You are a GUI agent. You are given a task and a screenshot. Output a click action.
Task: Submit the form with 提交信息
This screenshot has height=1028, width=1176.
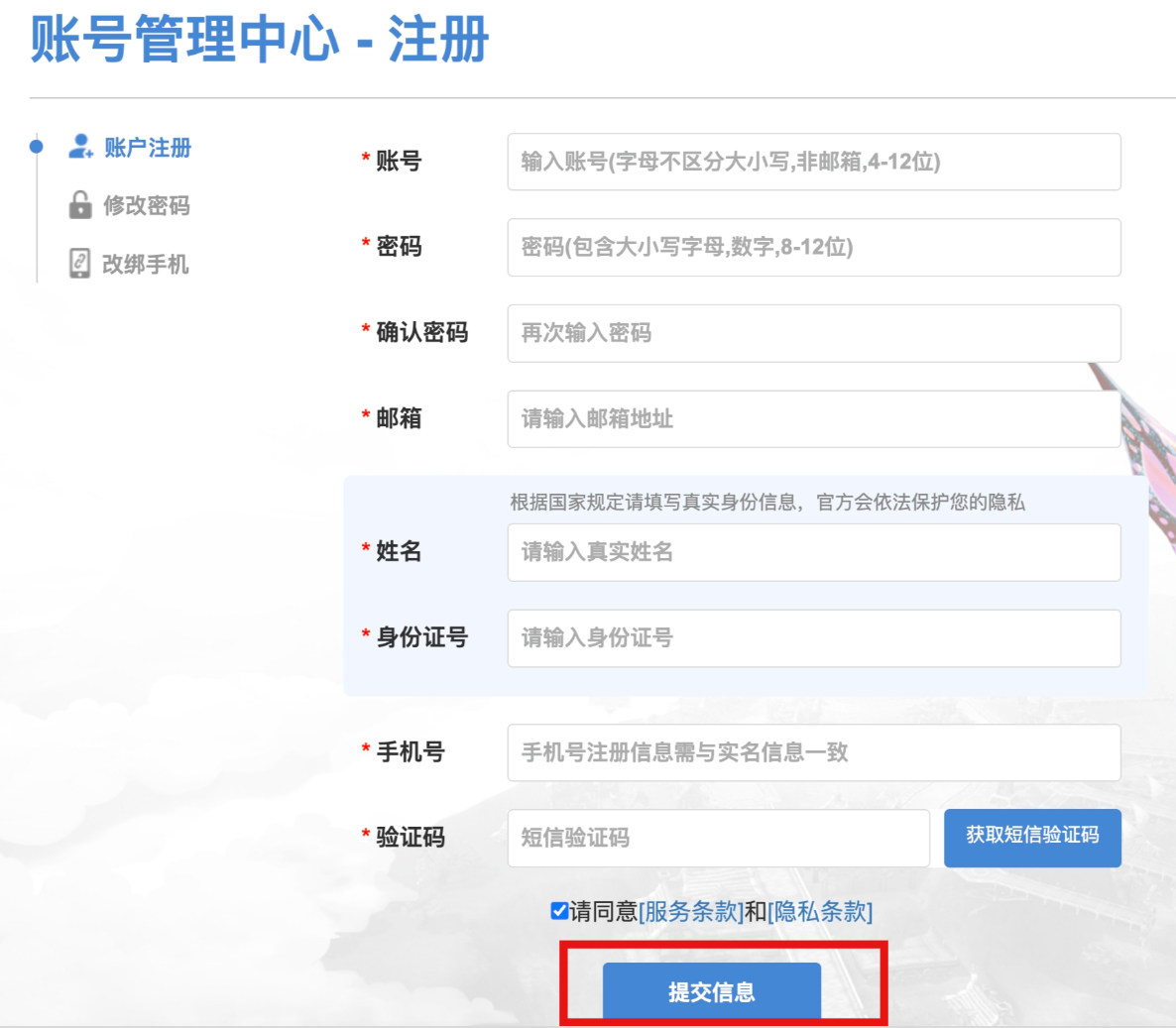pyautogui.click(x=712, y=991)
